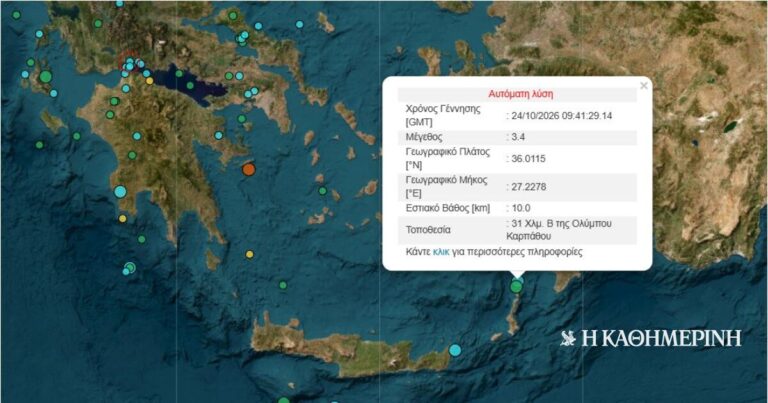Select the large green marker on Kefalonia
This screenshot has width=768, height=403.
pyautogui.click(x=46, y=77)
